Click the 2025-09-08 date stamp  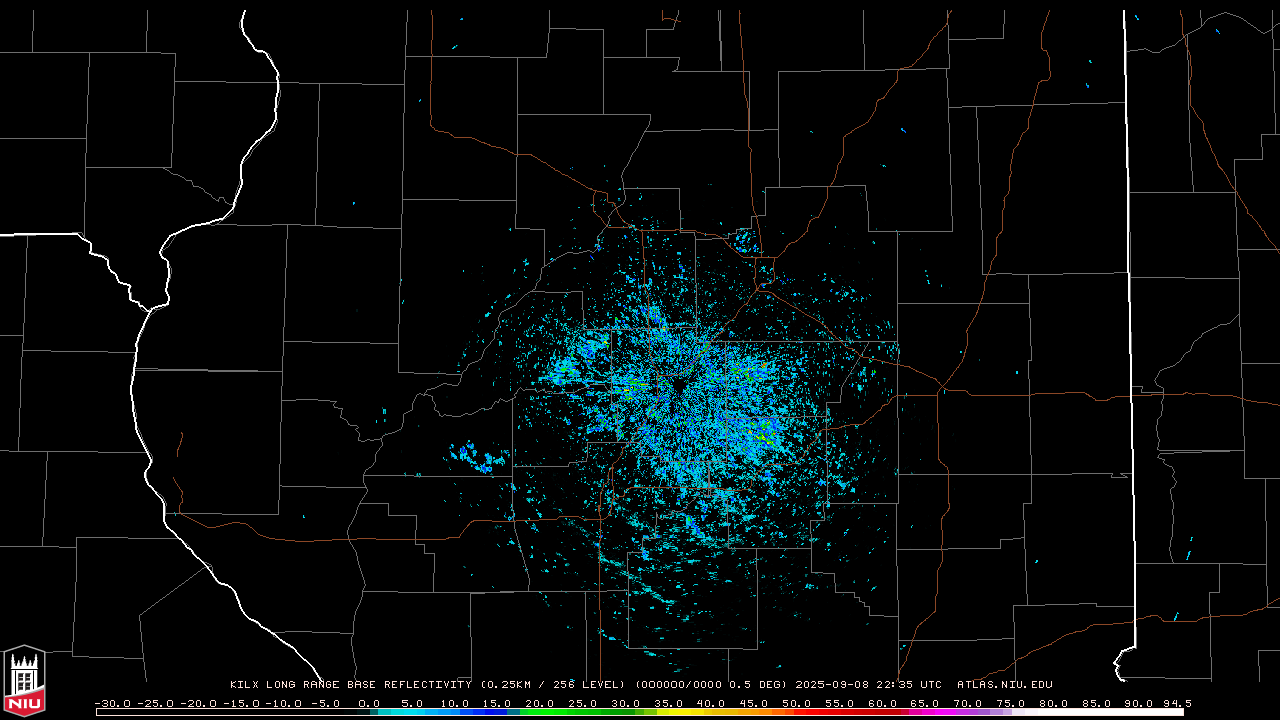coord(832,684)
